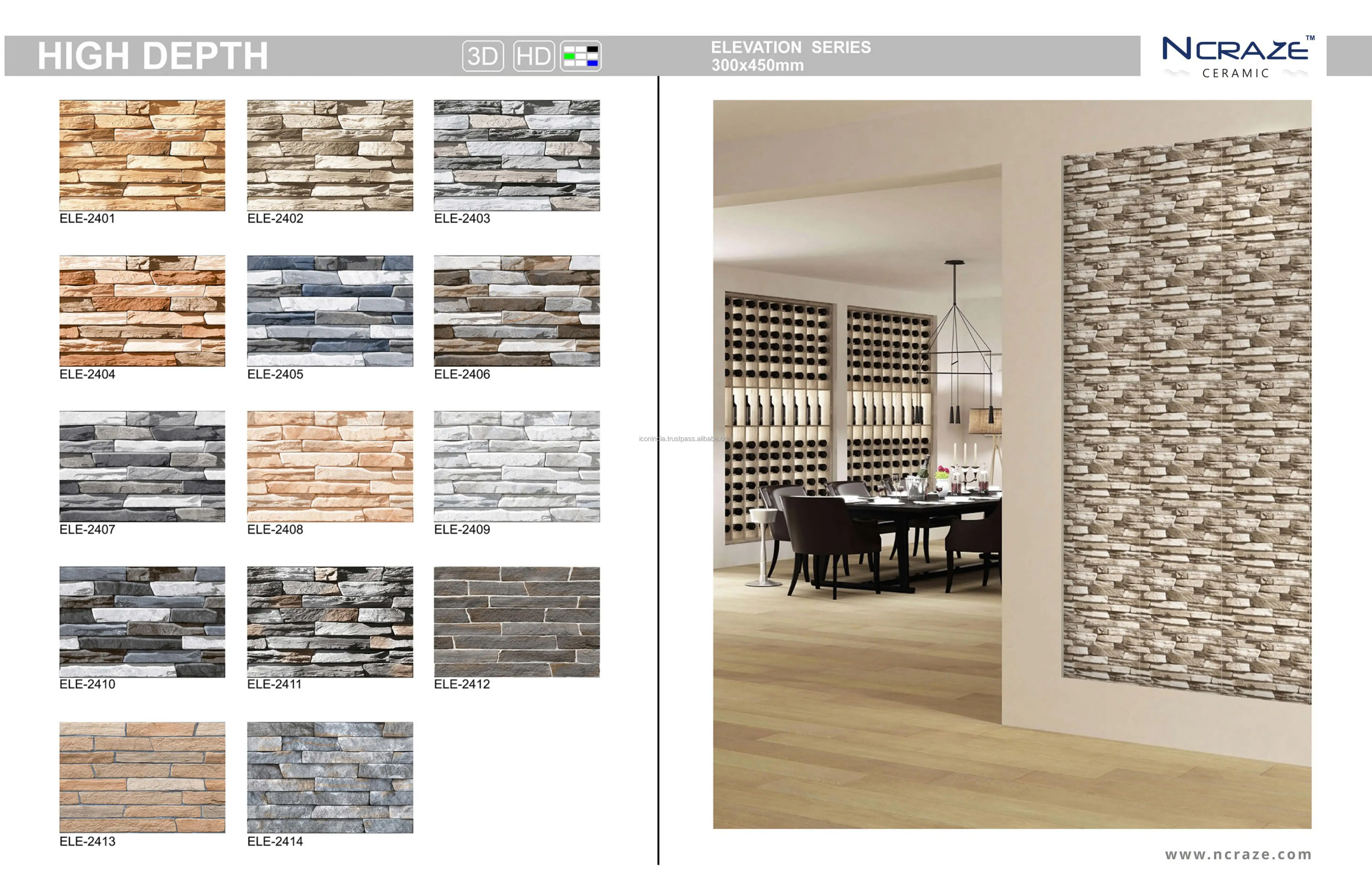Open the ELE-2414 tile sample
This screenshot has width=1372, height=878.
click(330, 777)
